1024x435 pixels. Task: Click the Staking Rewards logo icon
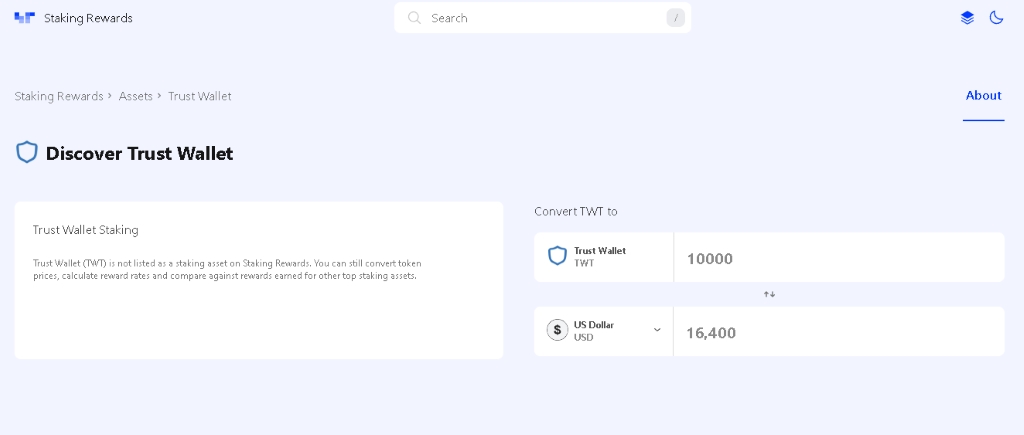(24, 18)
